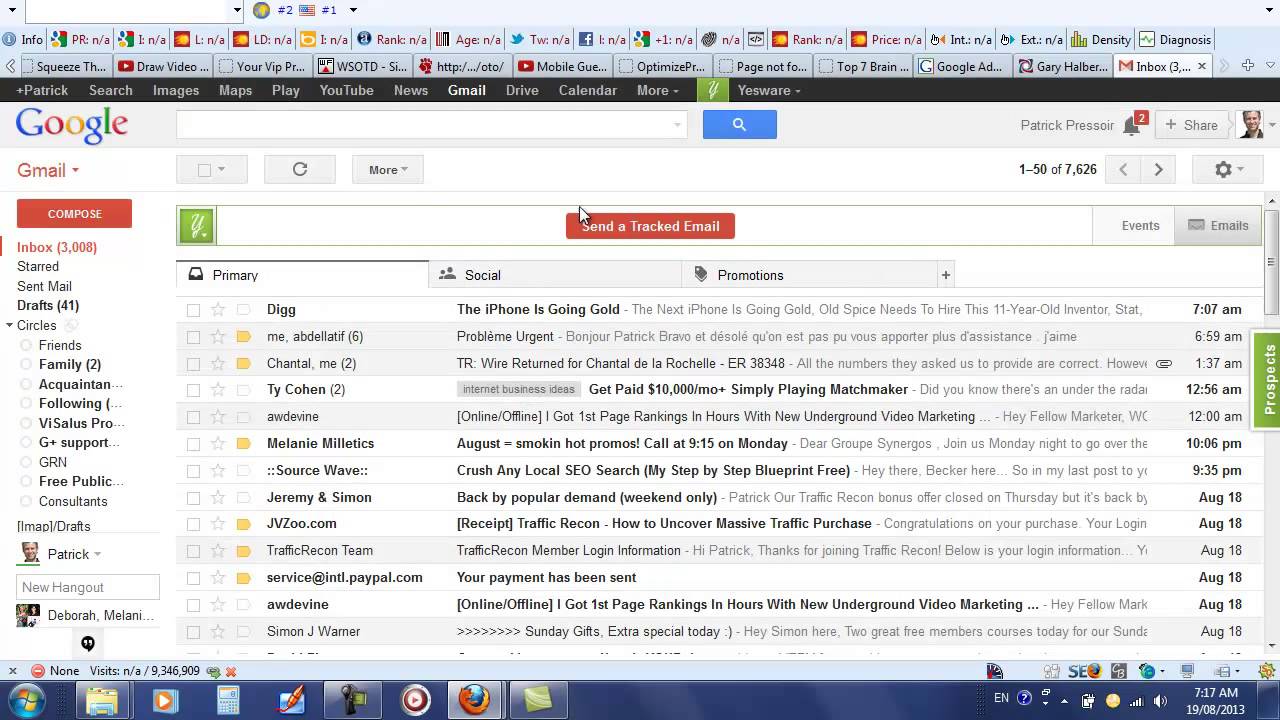Viewport: 1280px width, 720px height.
Task: Open the Yesware dropdown menu
Action: click(x=769, y=90)
